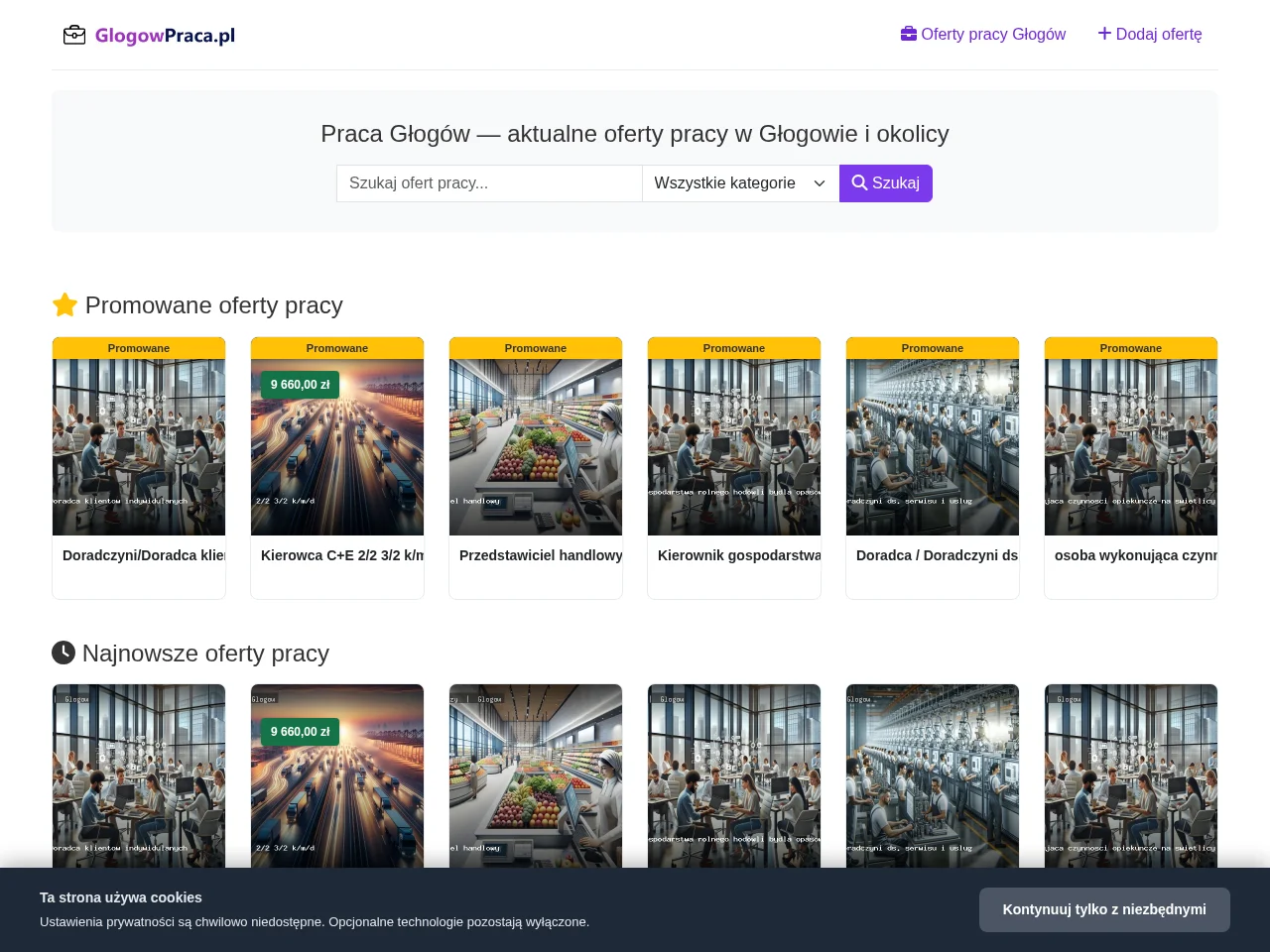Click the GlogowPraca.pl briefcase logo icon
This screenshot has width=1270, height=952.
[74, 36]
